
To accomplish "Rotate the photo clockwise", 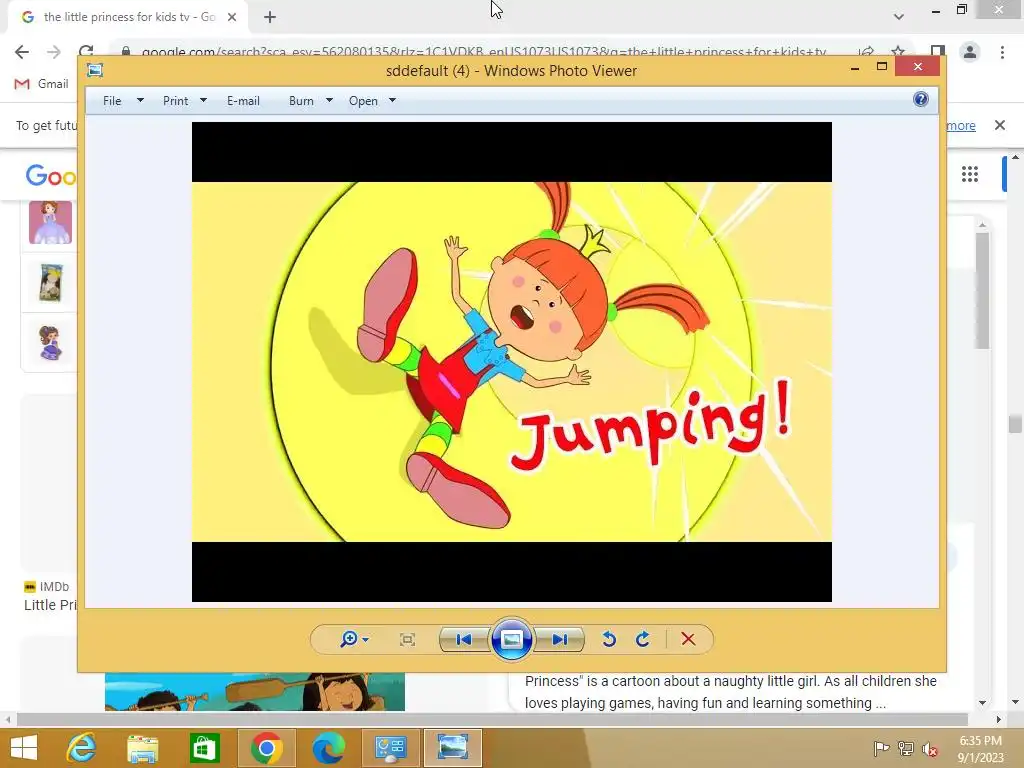I will coord(643,639).
